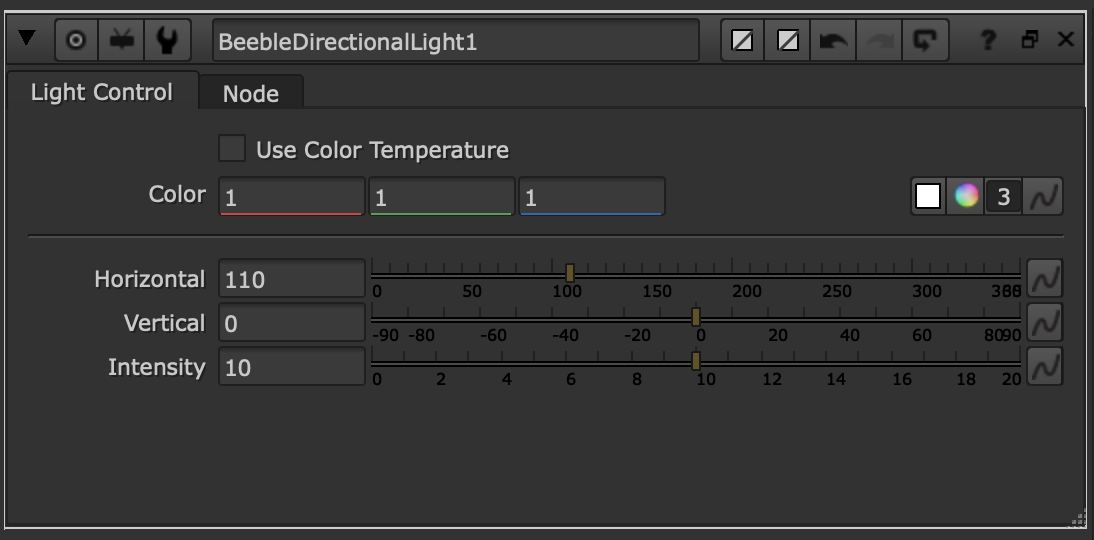Click the bug-shaped icon in the header
The image size is (1094, 540).
pos(122,40)
